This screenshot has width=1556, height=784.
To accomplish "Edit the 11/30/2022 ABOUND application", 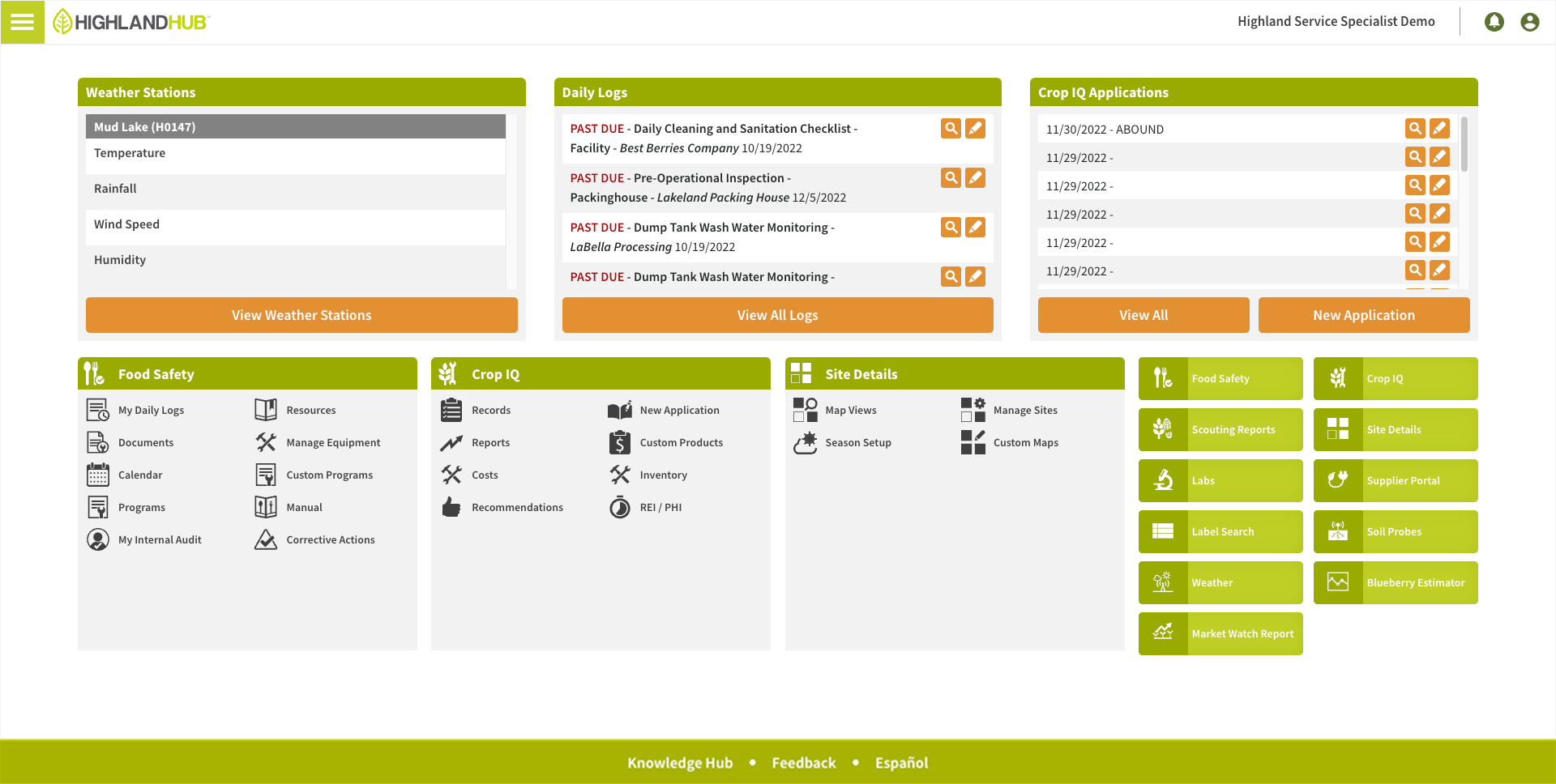I will point(1439,128).
